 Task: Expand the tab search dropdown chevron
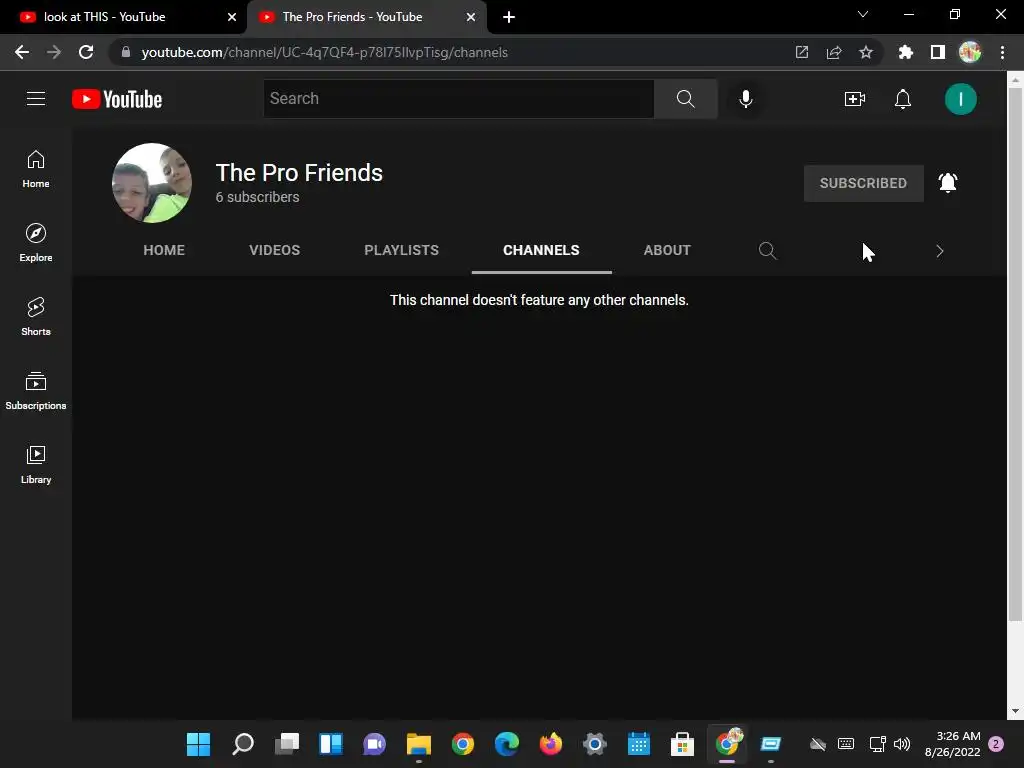(x=862, y=14)
